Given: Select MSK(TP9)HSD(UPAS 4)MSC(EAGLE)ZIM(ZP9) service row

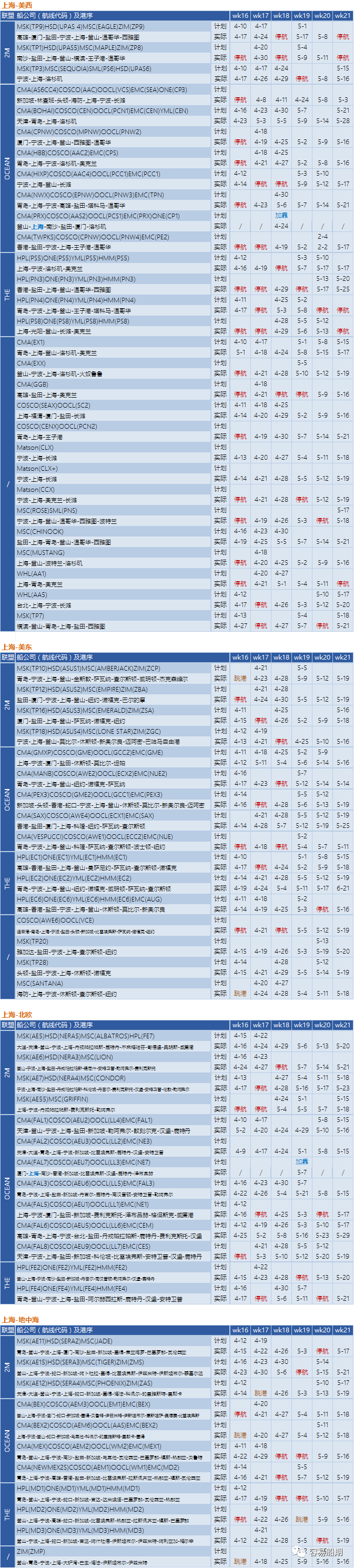Looking at the screenshot, I should click(113, 27).
